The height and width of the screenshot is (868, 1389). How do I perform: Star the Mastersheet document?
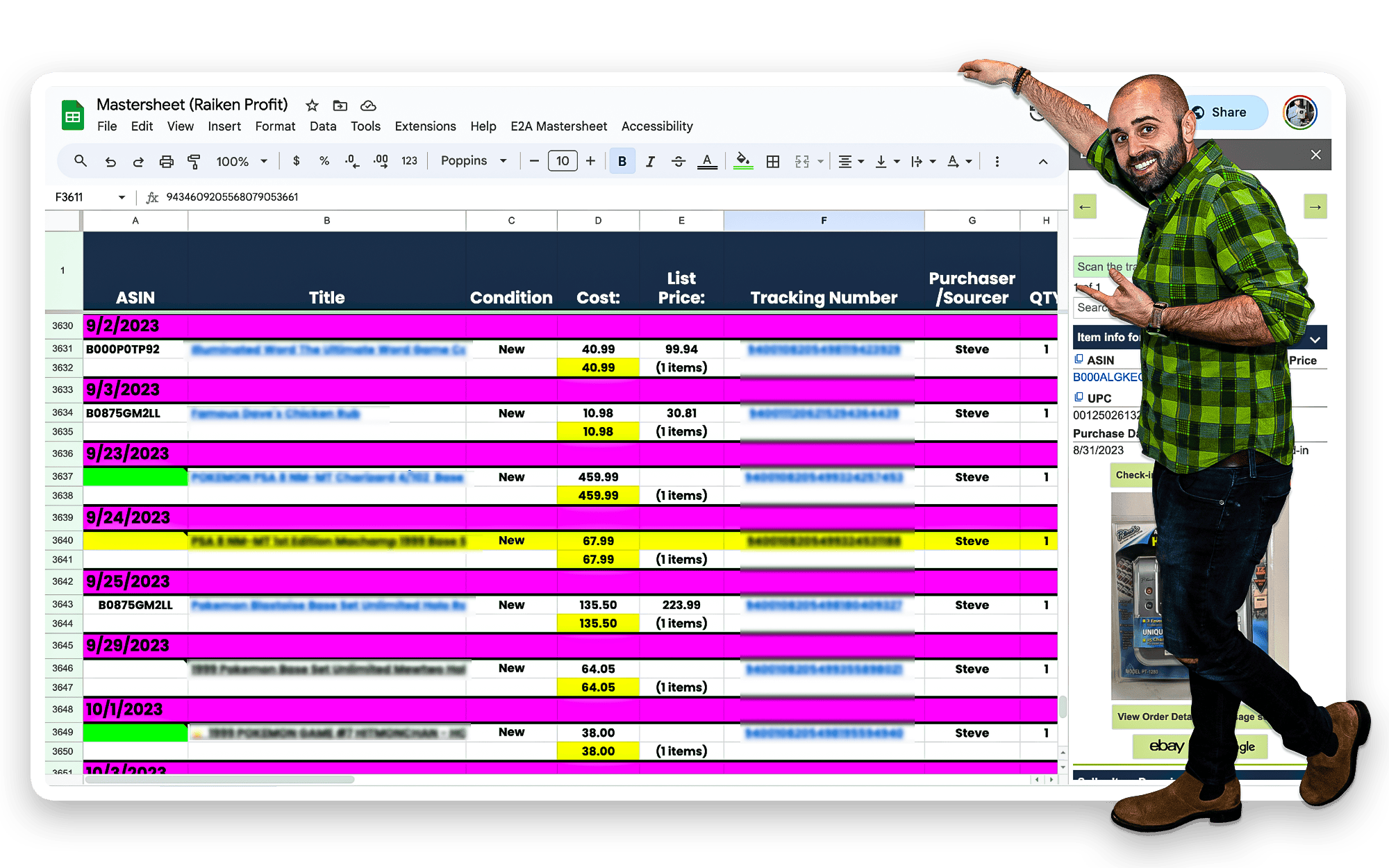tap(312, 106)
